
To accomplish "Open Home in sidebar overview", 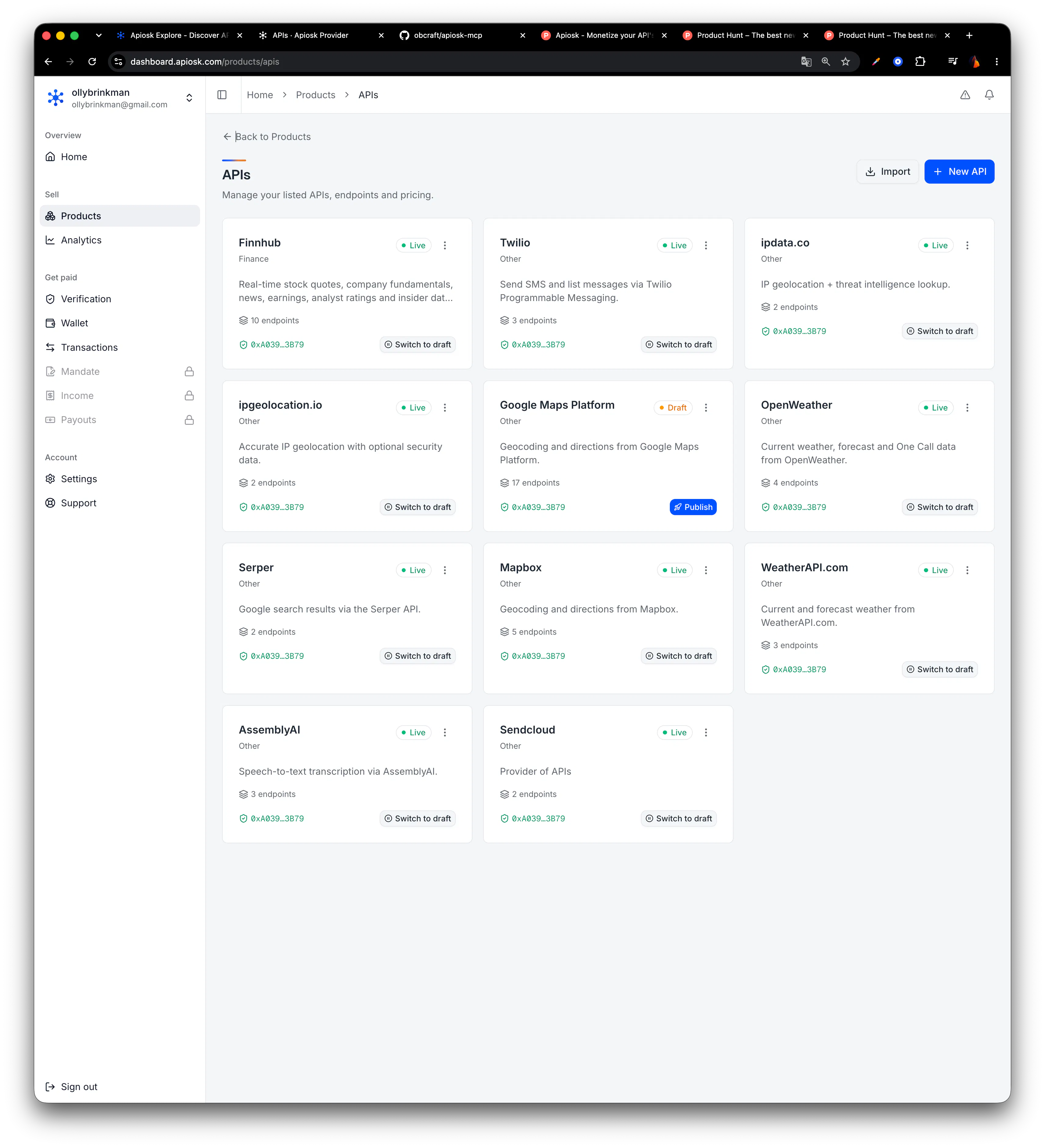I will click(120, 156).
